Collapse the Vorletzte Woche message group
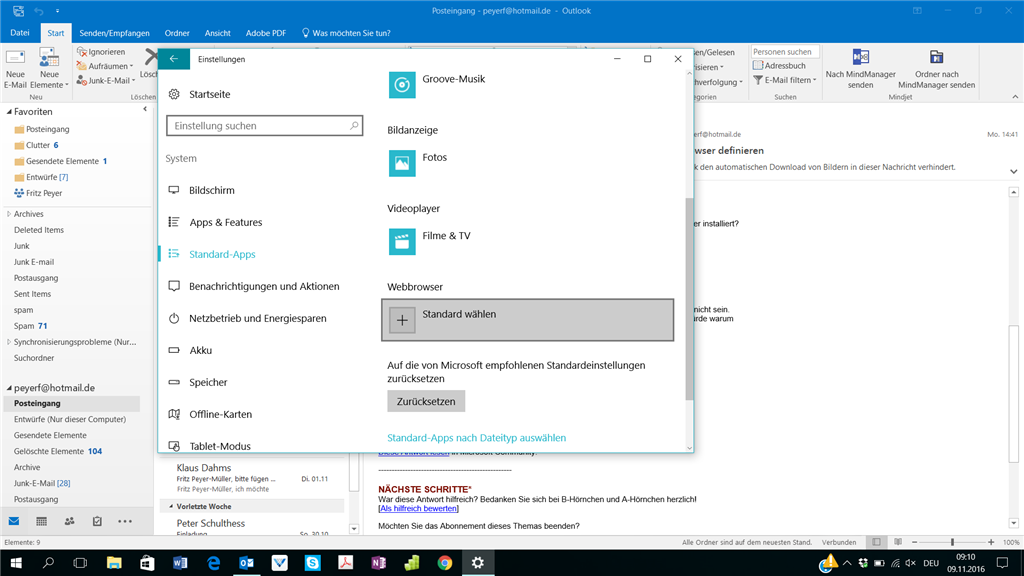Viewport: 1024px width, 576px height. click(x=171, y=506)
